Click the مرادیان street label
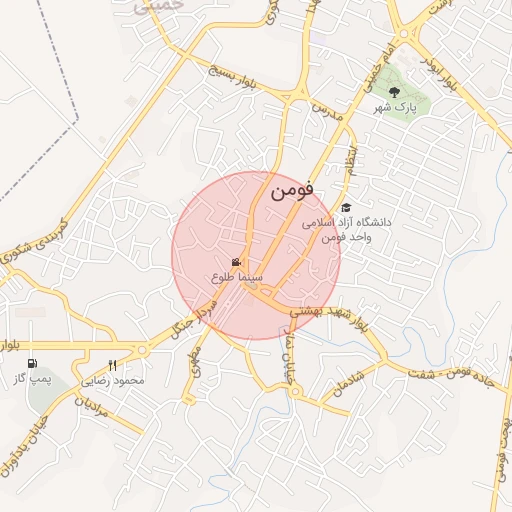The height and width of the screenshot is (512, 512). tap(91, 406)
